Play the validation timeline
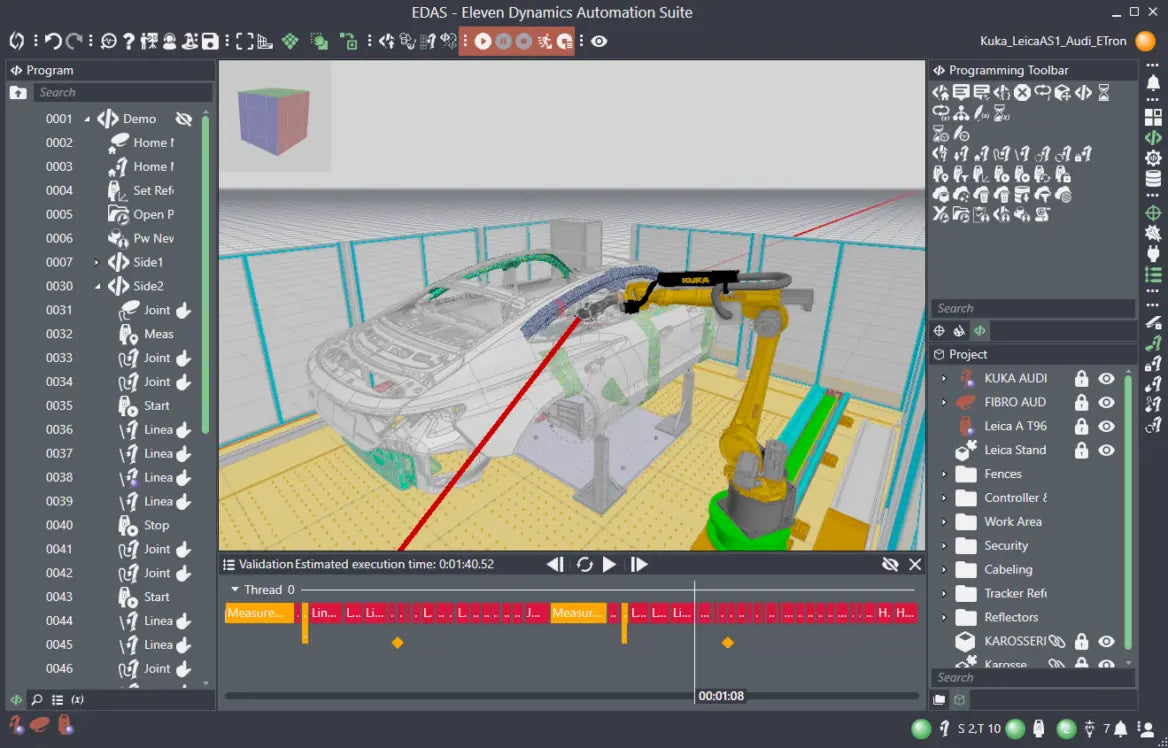 609,564
